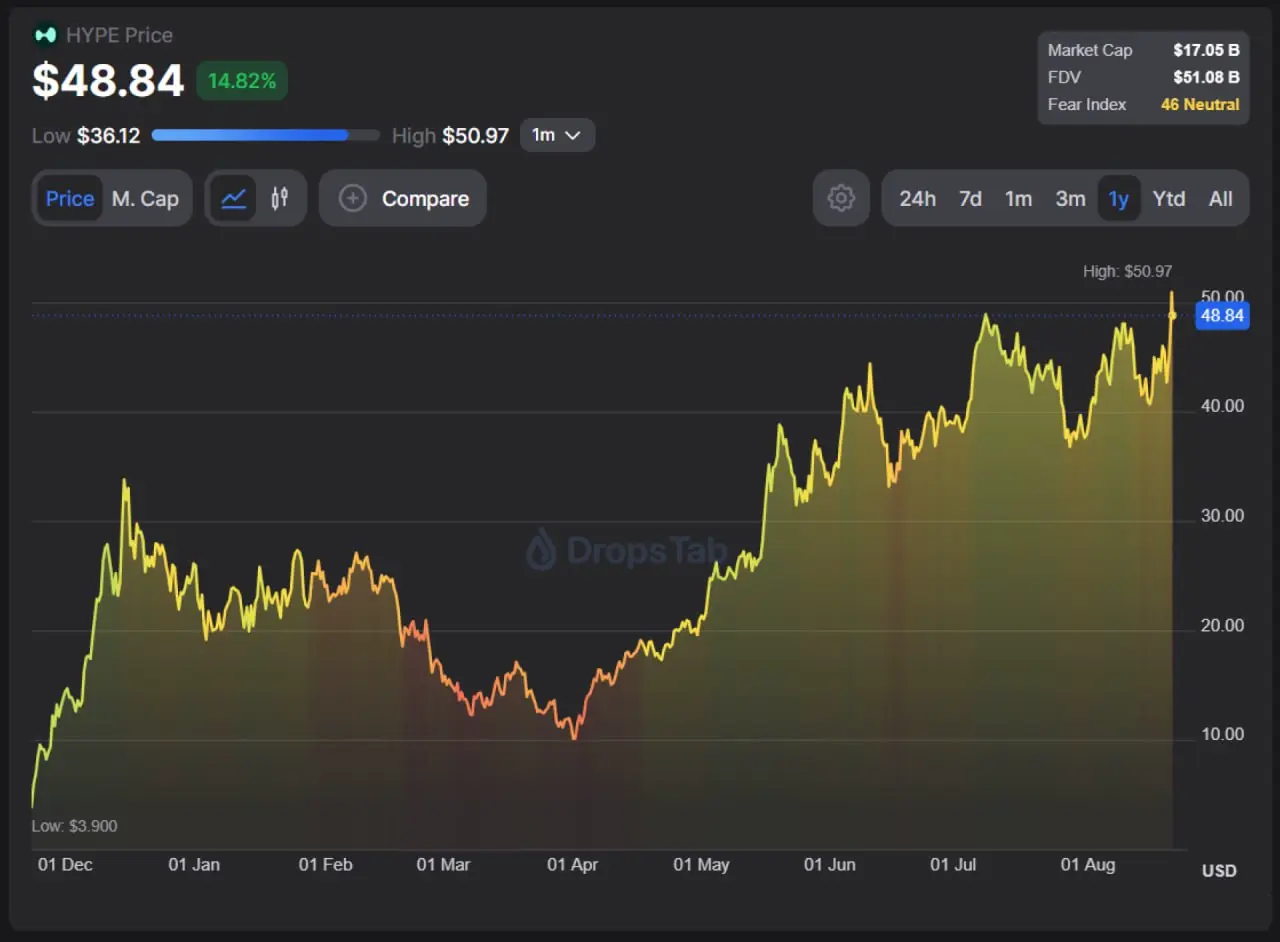Click the 10.00 y-axis label

tap(1222, 734)
